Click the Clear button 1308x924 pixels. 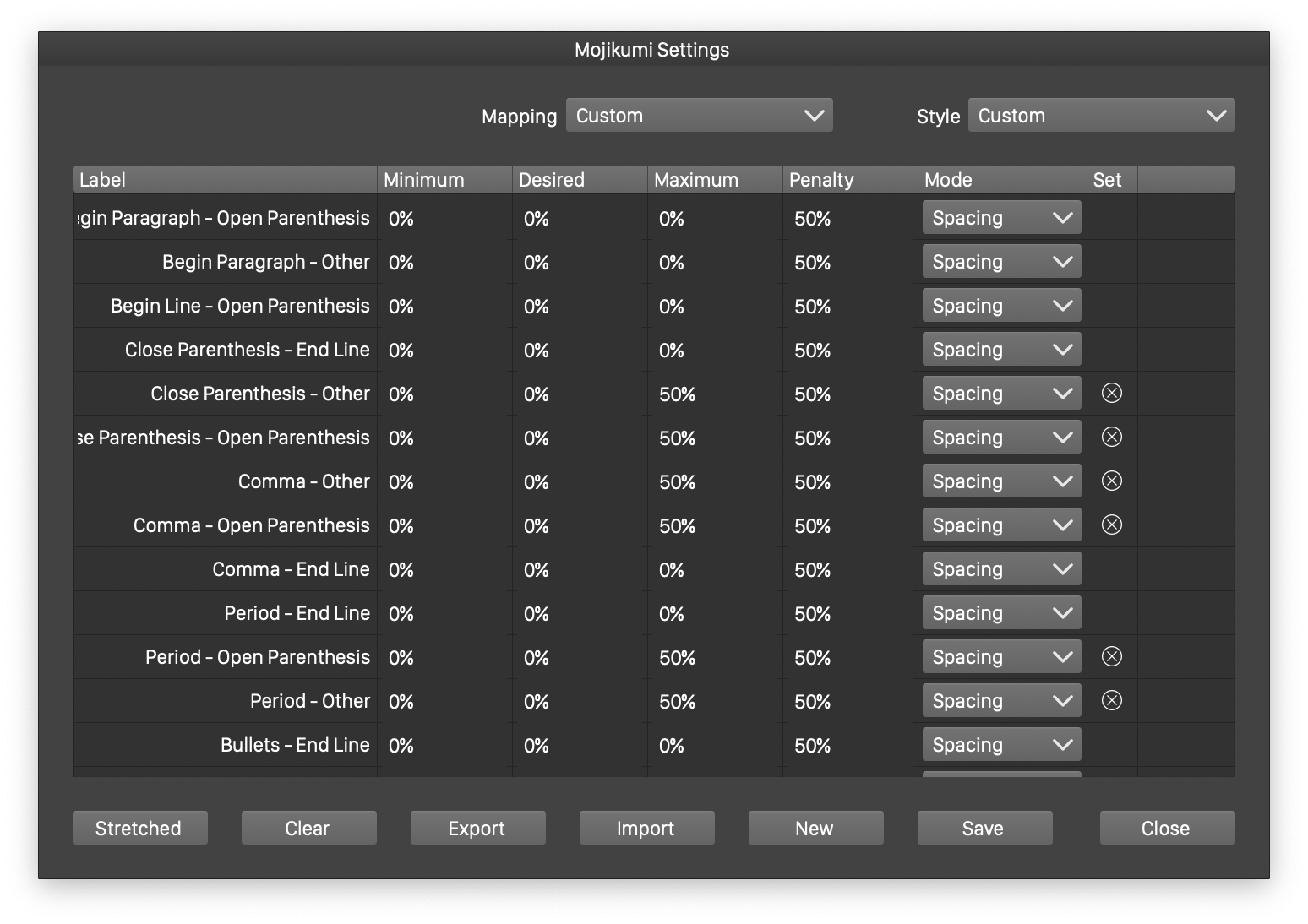pyautogui.click(x=308, y=828)
